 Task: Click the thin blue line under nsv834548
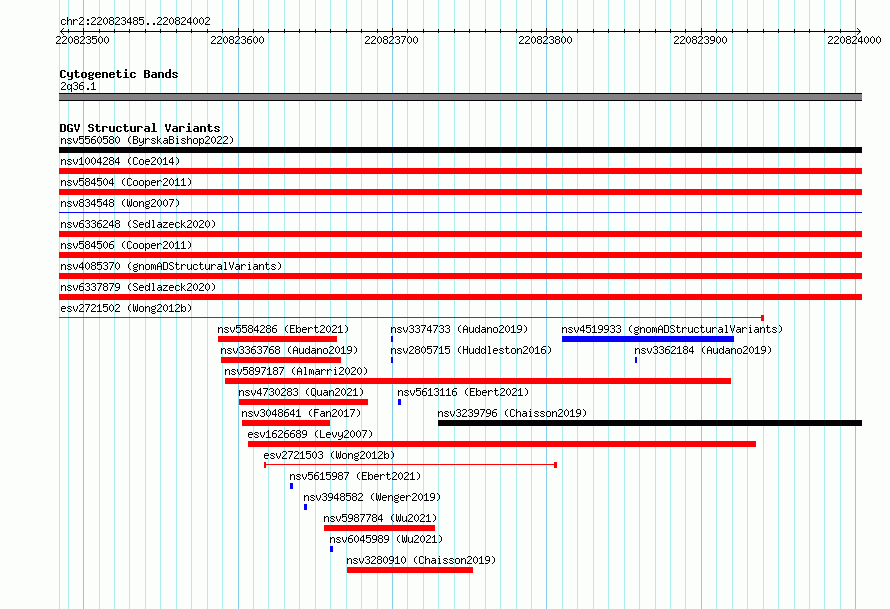[x=460, y=212]
